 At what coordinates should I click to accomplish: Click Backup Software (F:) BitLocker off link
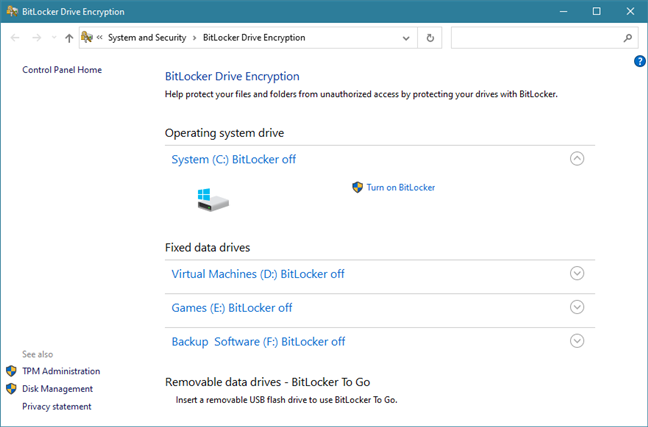pyautogui.click(x=258, y=342)
